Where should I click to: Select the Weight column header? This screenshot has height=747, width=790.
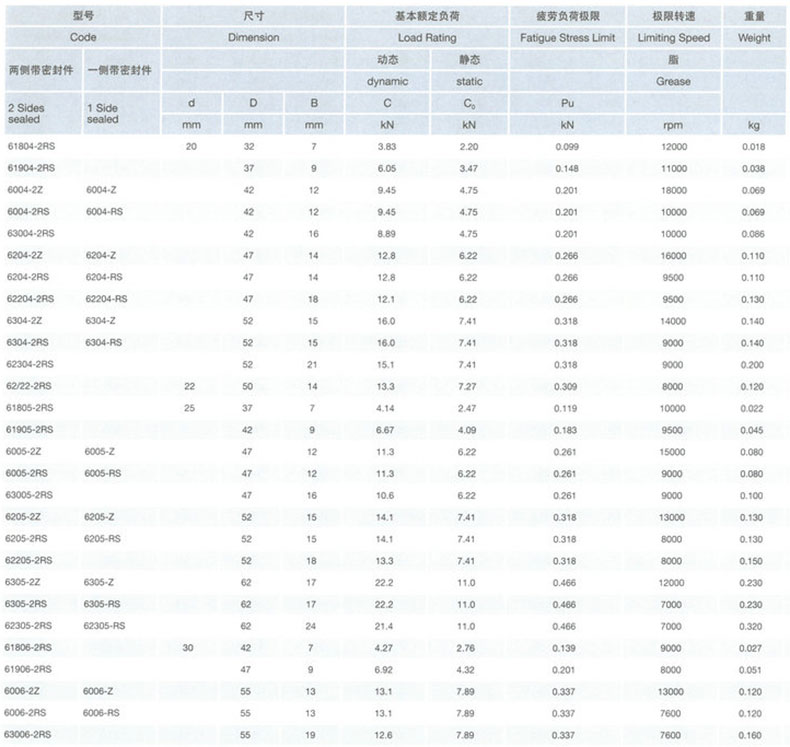coord(754,37)
